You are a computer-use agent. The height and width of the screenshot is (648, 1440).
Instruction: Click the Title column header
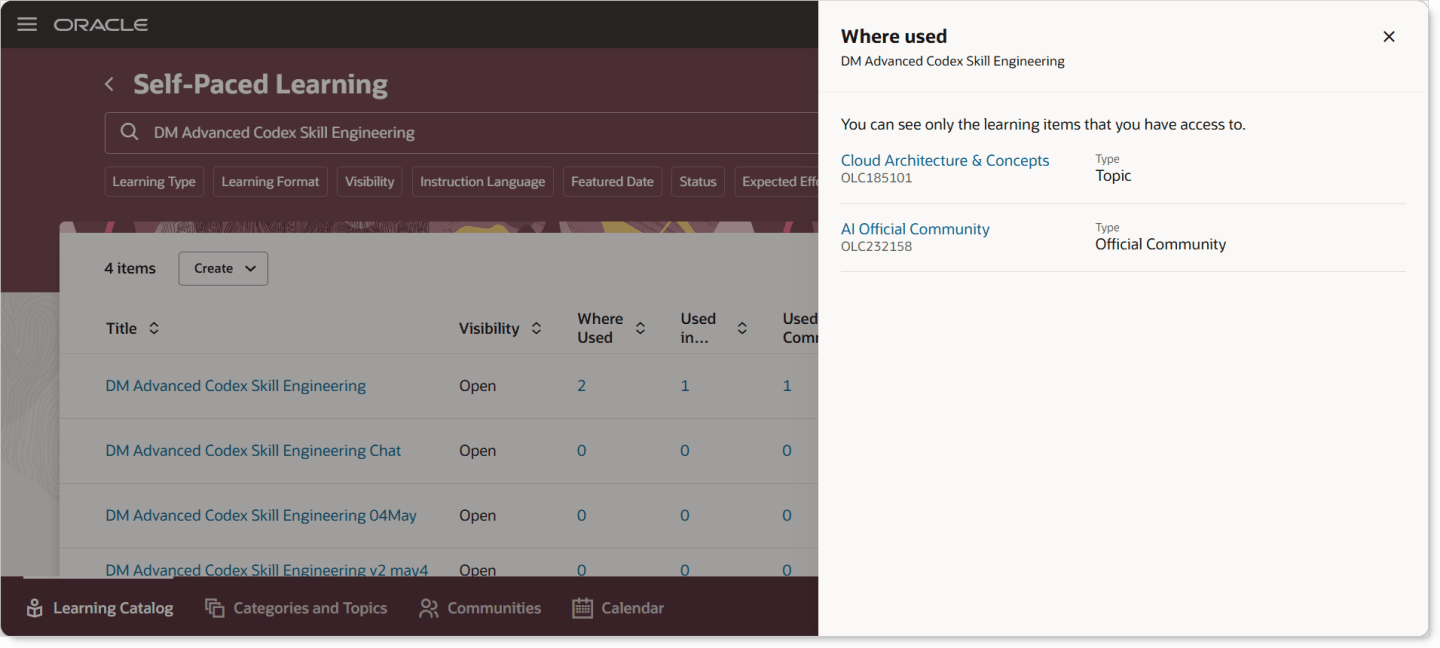[x=121, y=328]
